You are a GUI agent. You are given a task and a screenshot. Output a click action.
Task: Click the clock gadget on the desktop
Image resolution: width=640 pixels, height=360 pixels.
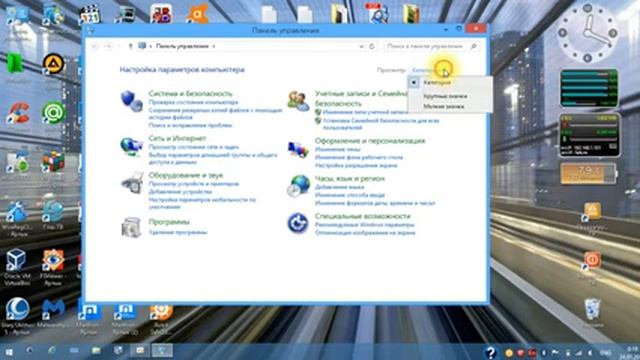(588, 33)
